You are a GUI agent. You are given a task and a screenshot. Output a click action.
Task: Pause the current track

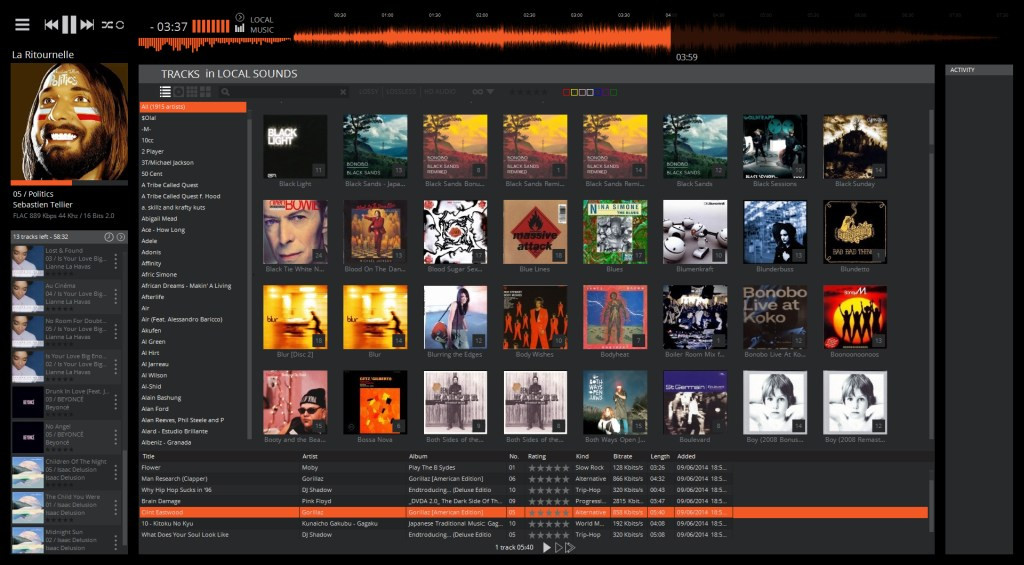(69, 25)
